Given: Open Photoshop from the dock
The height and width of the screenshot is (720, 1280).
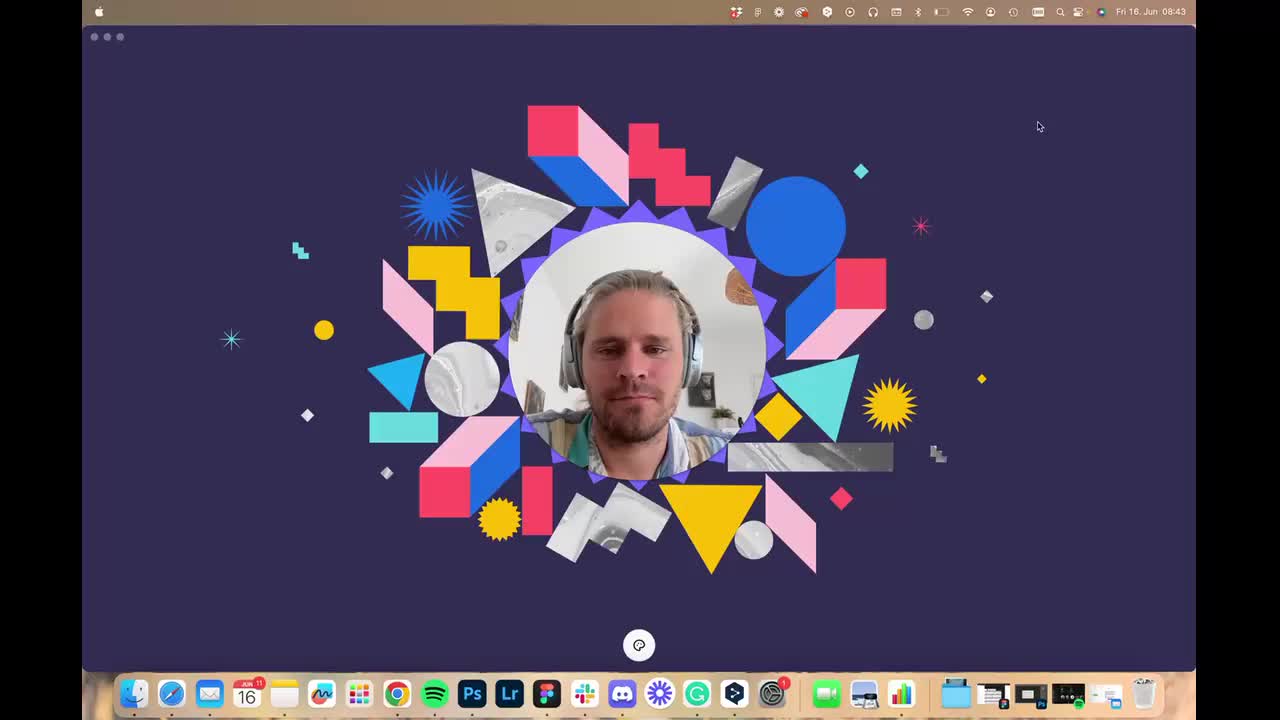Looking at the screenshot, I should pos(472,694).
